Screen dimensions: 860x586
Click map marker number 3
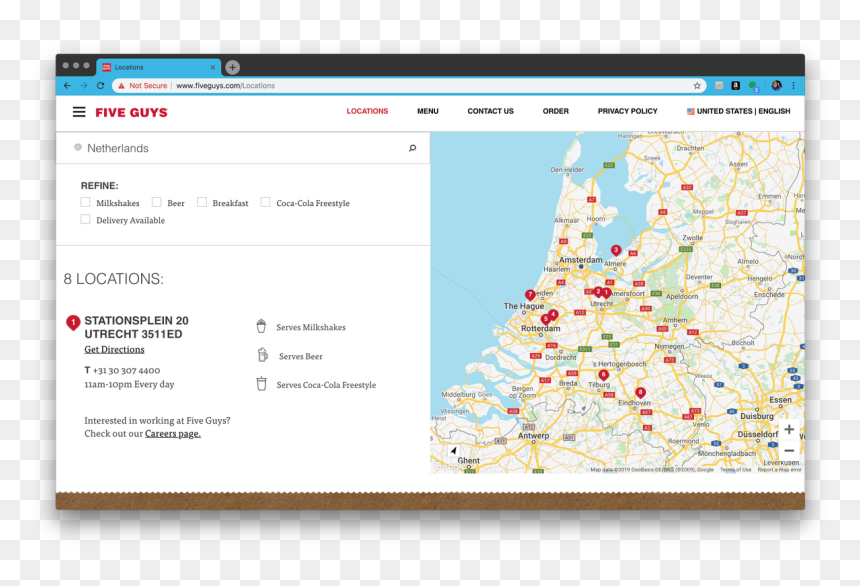616,251
